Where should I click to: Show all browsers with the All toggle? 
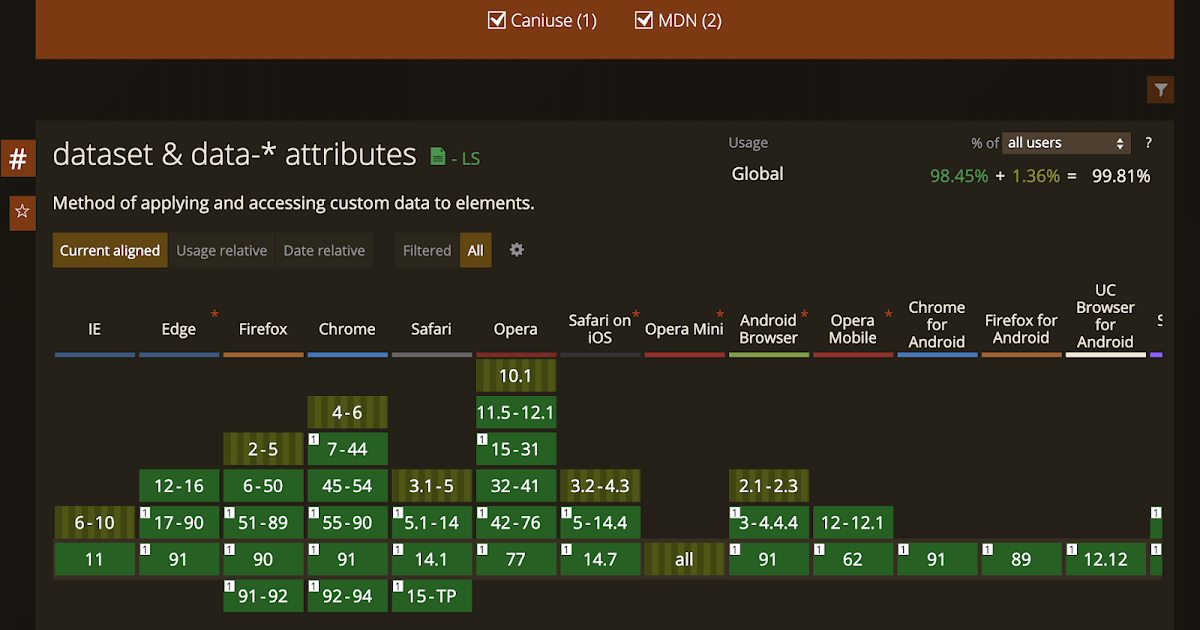475,250
